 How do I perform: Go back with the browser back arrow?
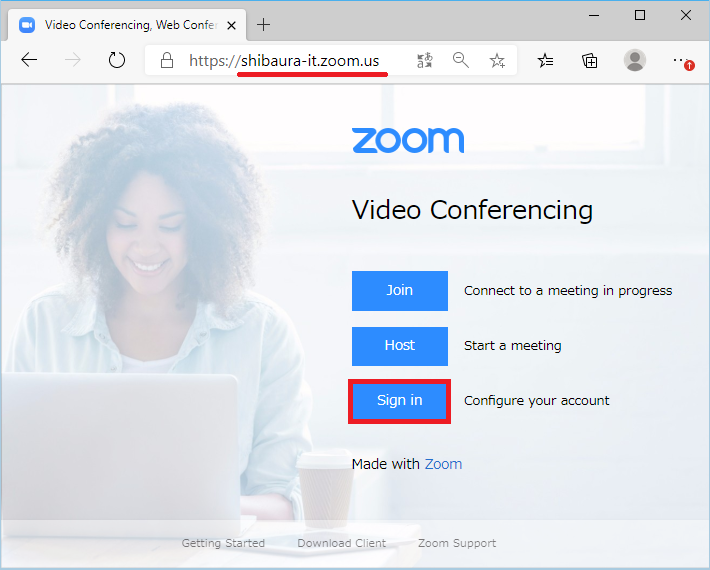tap(29, 60)
